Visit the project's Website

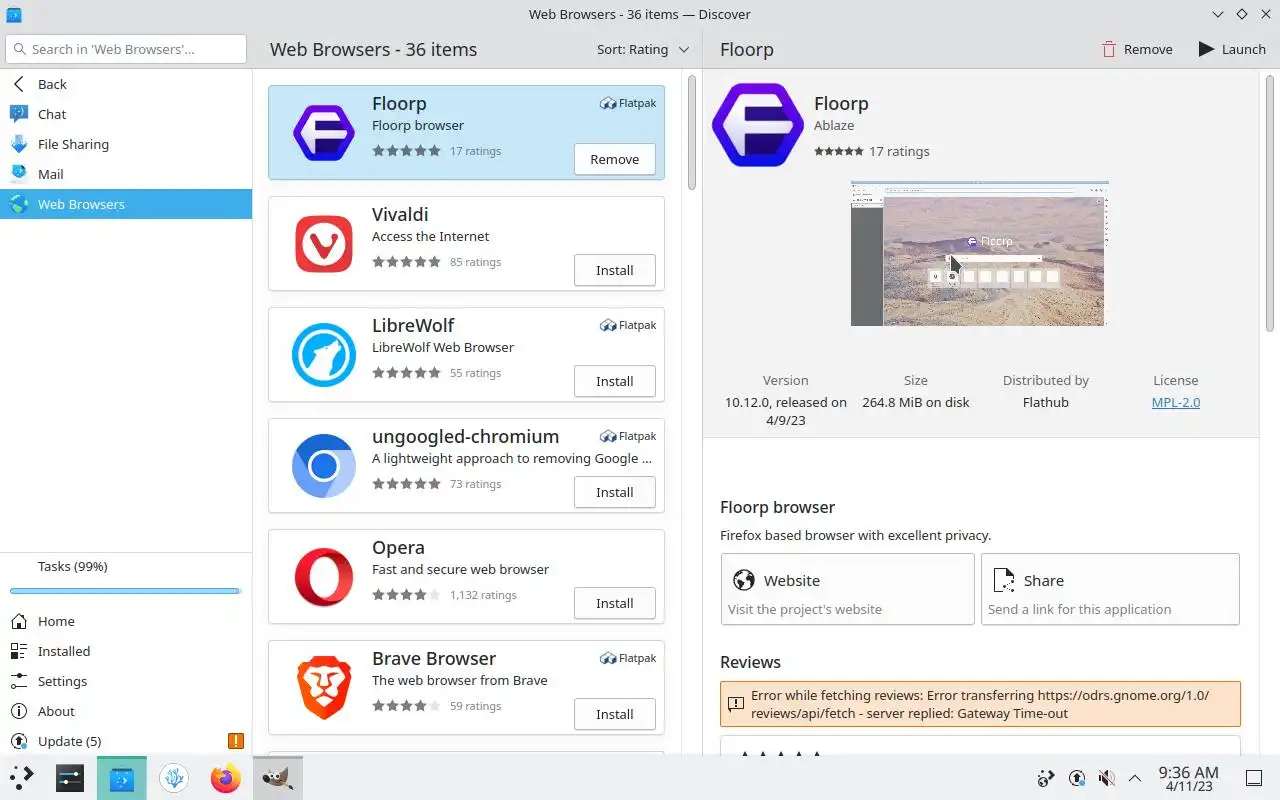click(x=847, y=589)
